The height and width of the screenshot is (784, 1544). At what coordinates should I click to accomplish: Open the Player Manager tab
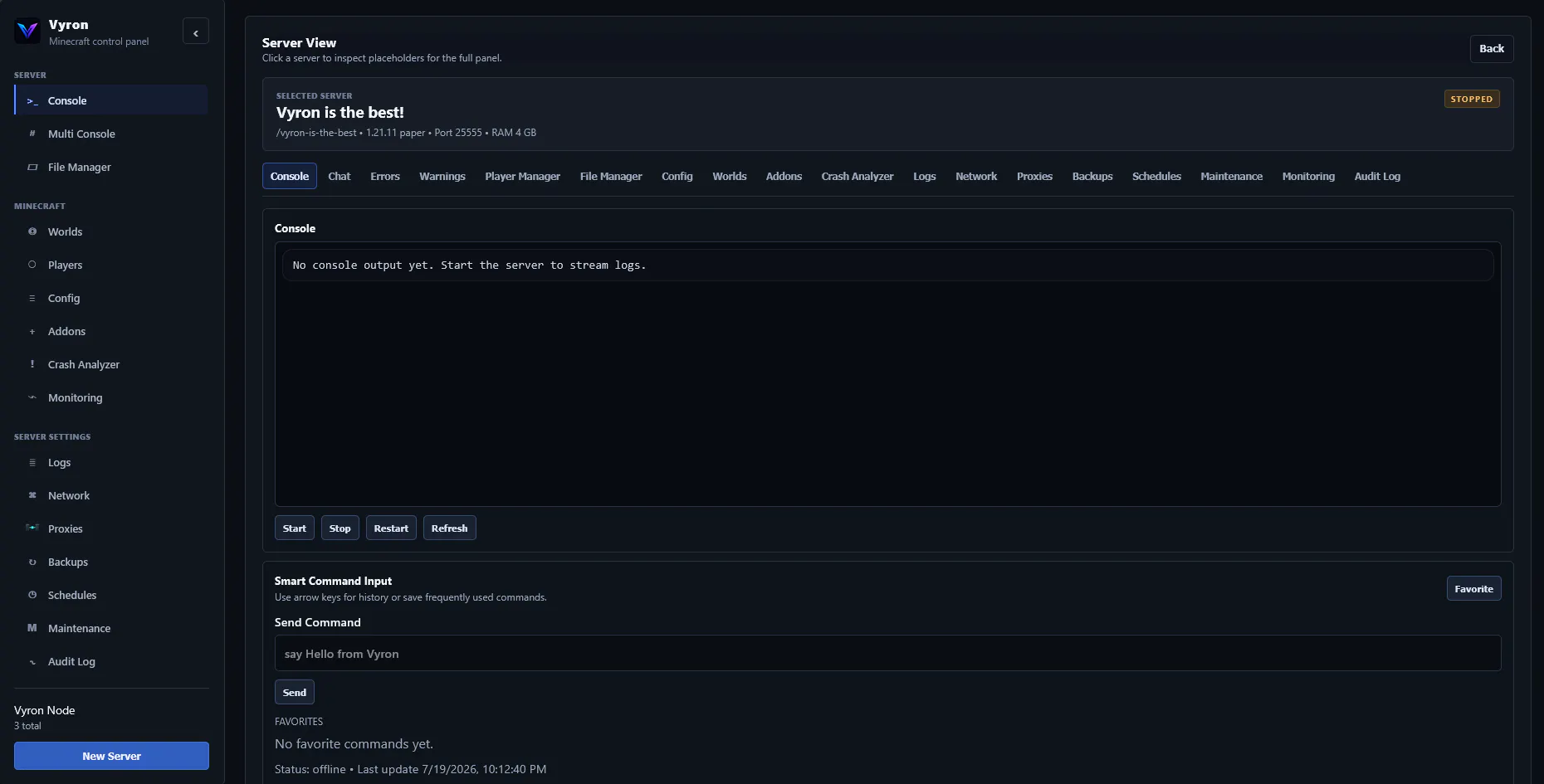tap(523, 176)
